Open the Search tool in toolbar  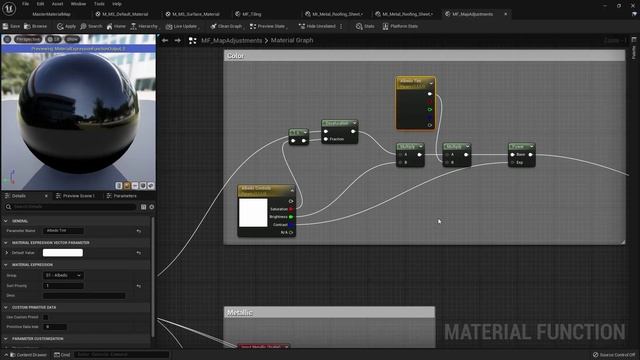(91, 26)
